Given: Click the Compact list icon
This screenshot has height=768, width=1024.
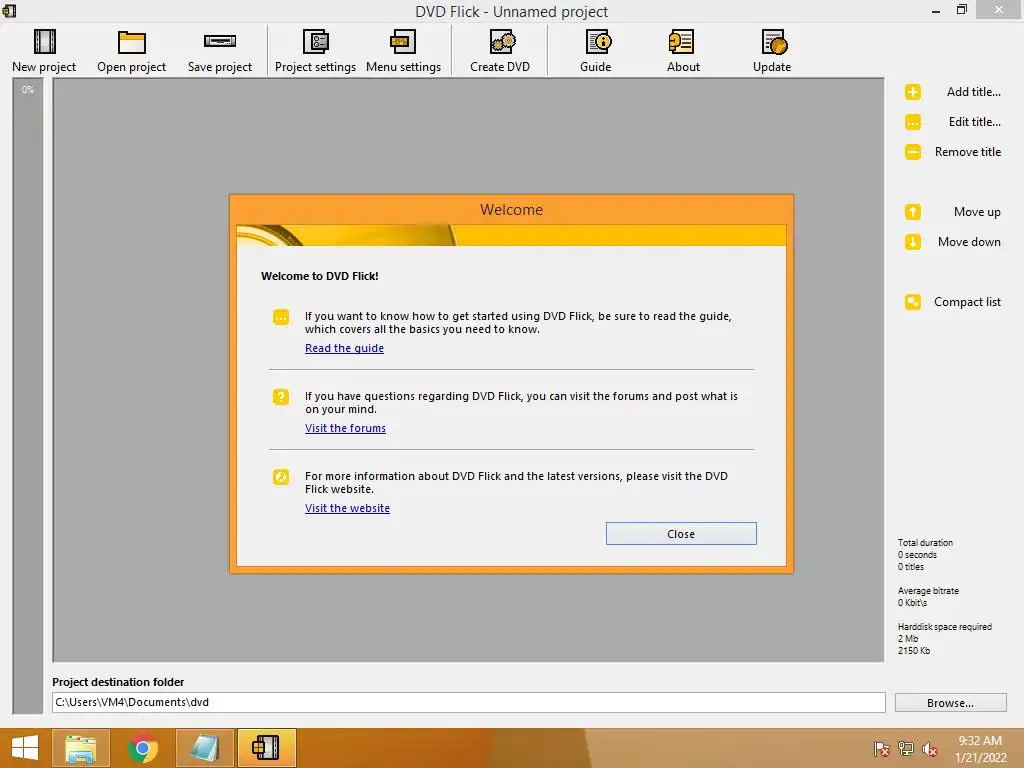Looking at the screenshot, I should 913,302.
